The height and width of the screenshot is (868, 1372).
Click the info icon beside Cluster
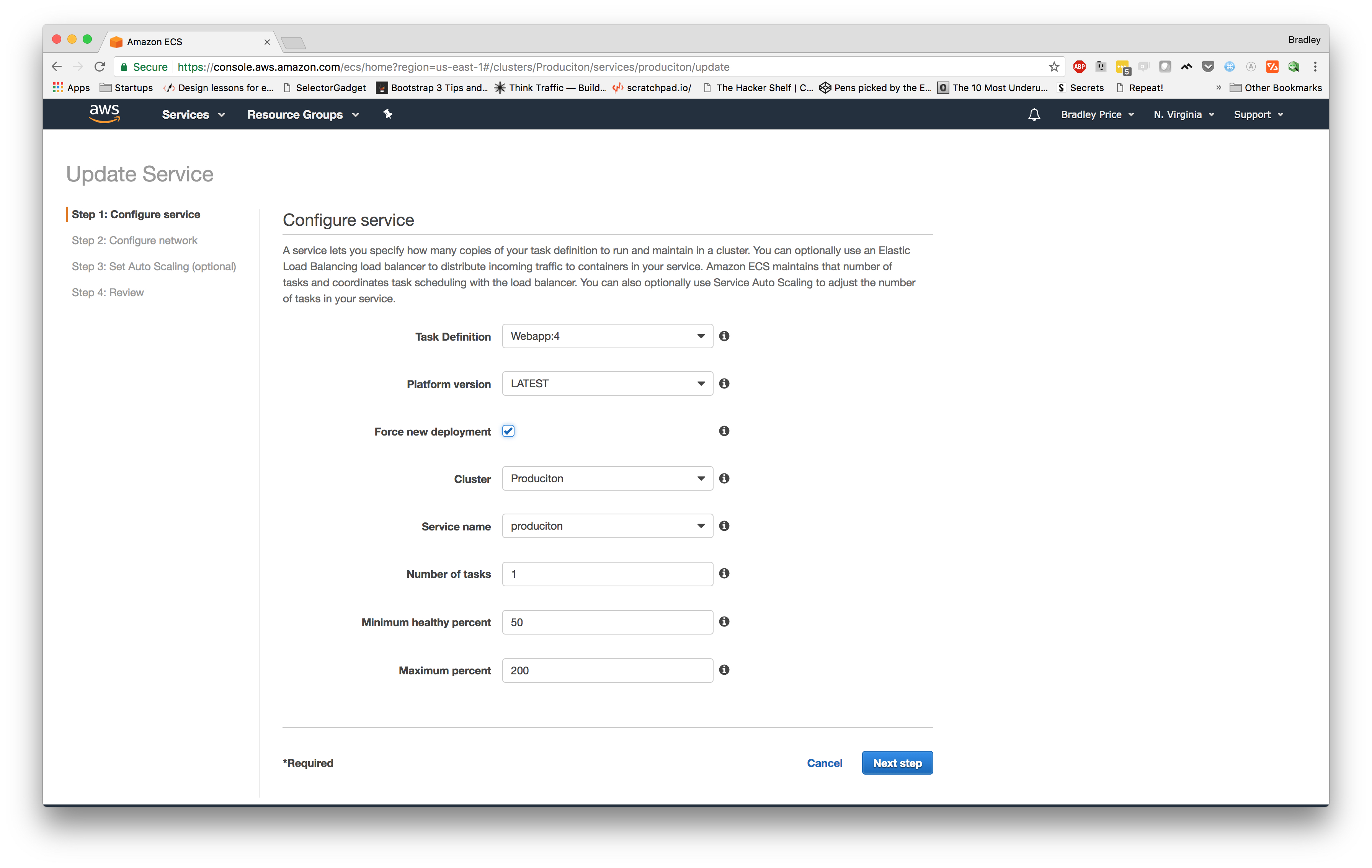tap(724, 478)
